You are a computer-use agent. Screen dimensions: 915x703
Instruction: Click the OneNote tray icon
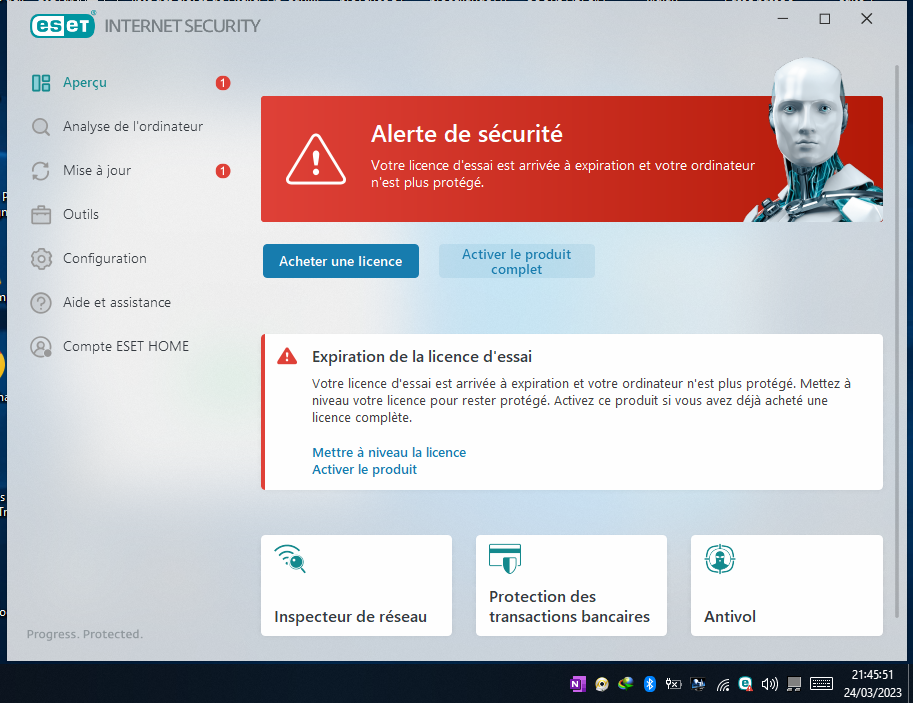point(578,684)
